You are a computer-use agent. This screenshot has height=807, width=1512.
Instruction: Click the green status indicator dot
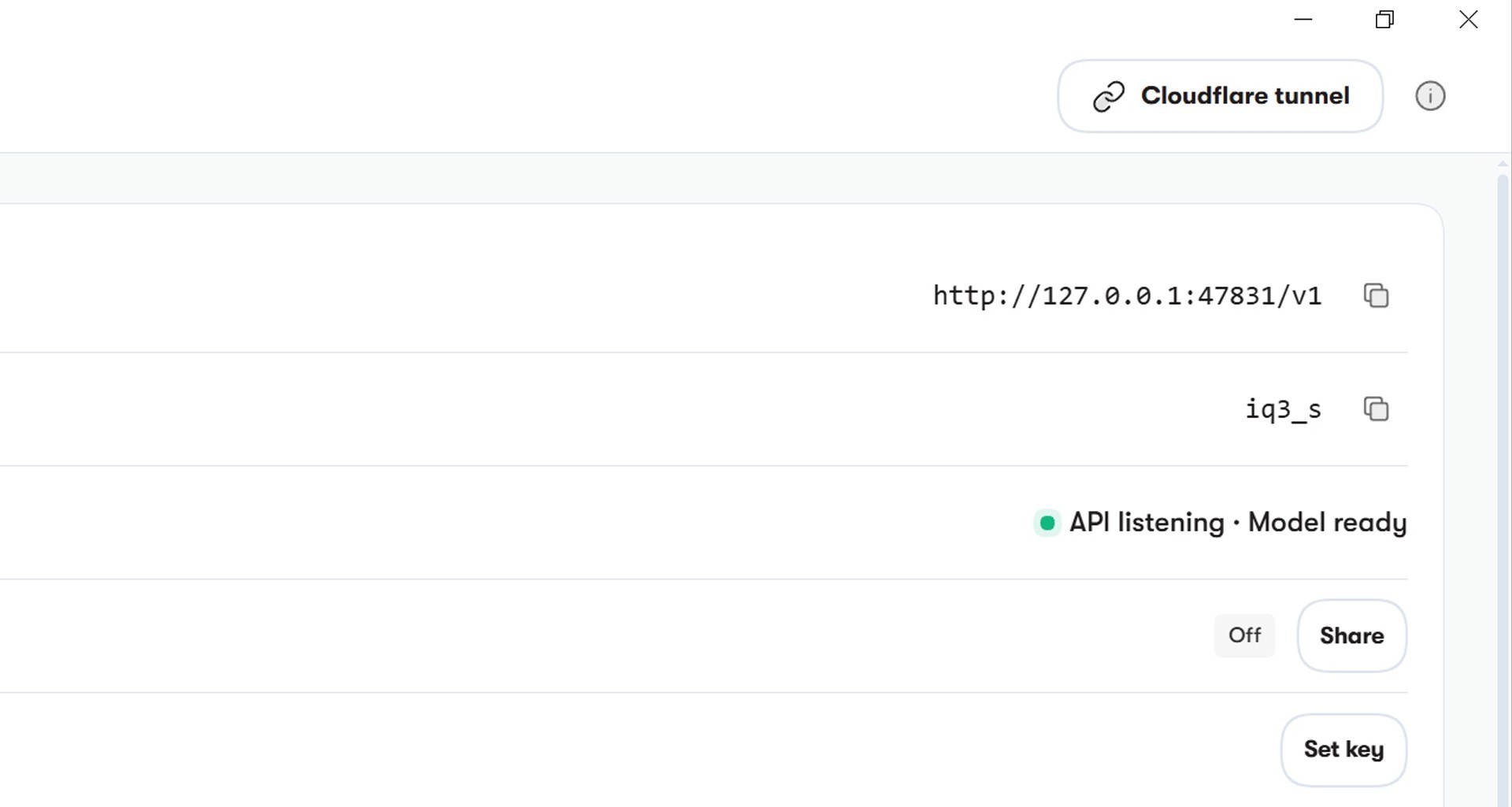pyautogui.click(x=1047, y=523)
